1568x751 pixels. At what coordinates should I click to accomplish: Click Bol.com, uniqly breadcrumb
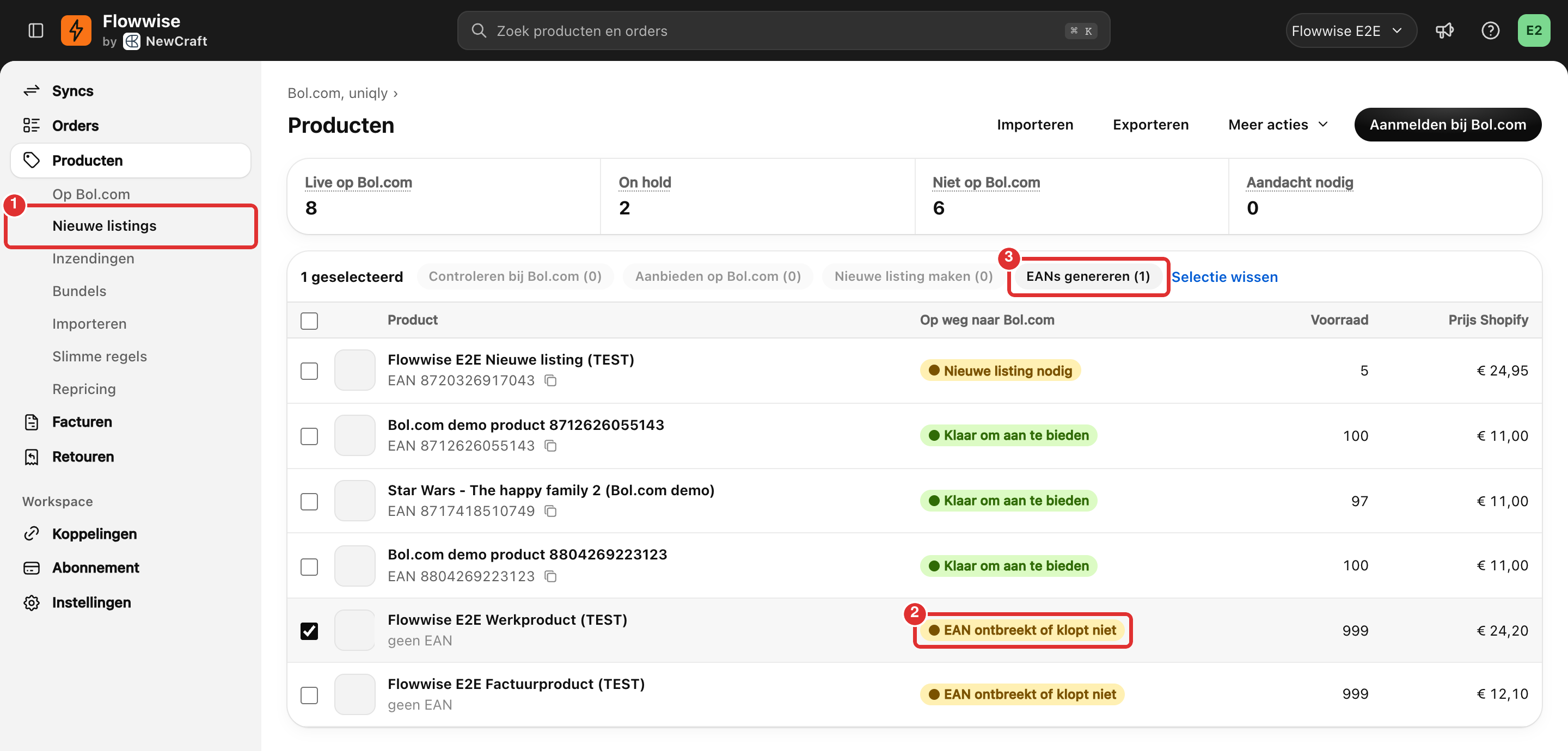pos(337,93)
